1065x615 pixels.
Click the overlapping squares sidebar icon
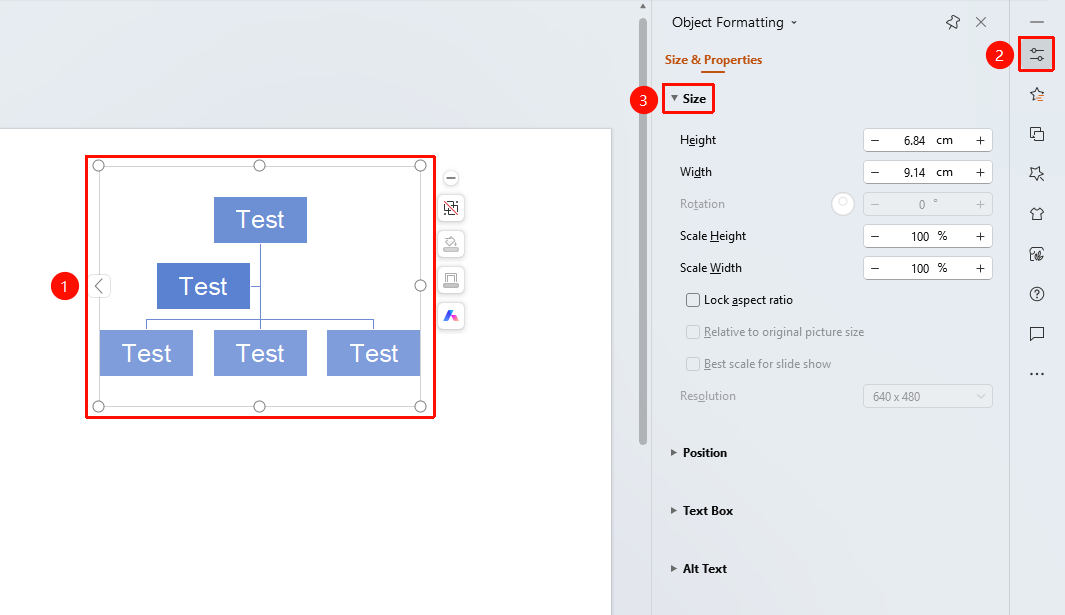click(1036, 134)
